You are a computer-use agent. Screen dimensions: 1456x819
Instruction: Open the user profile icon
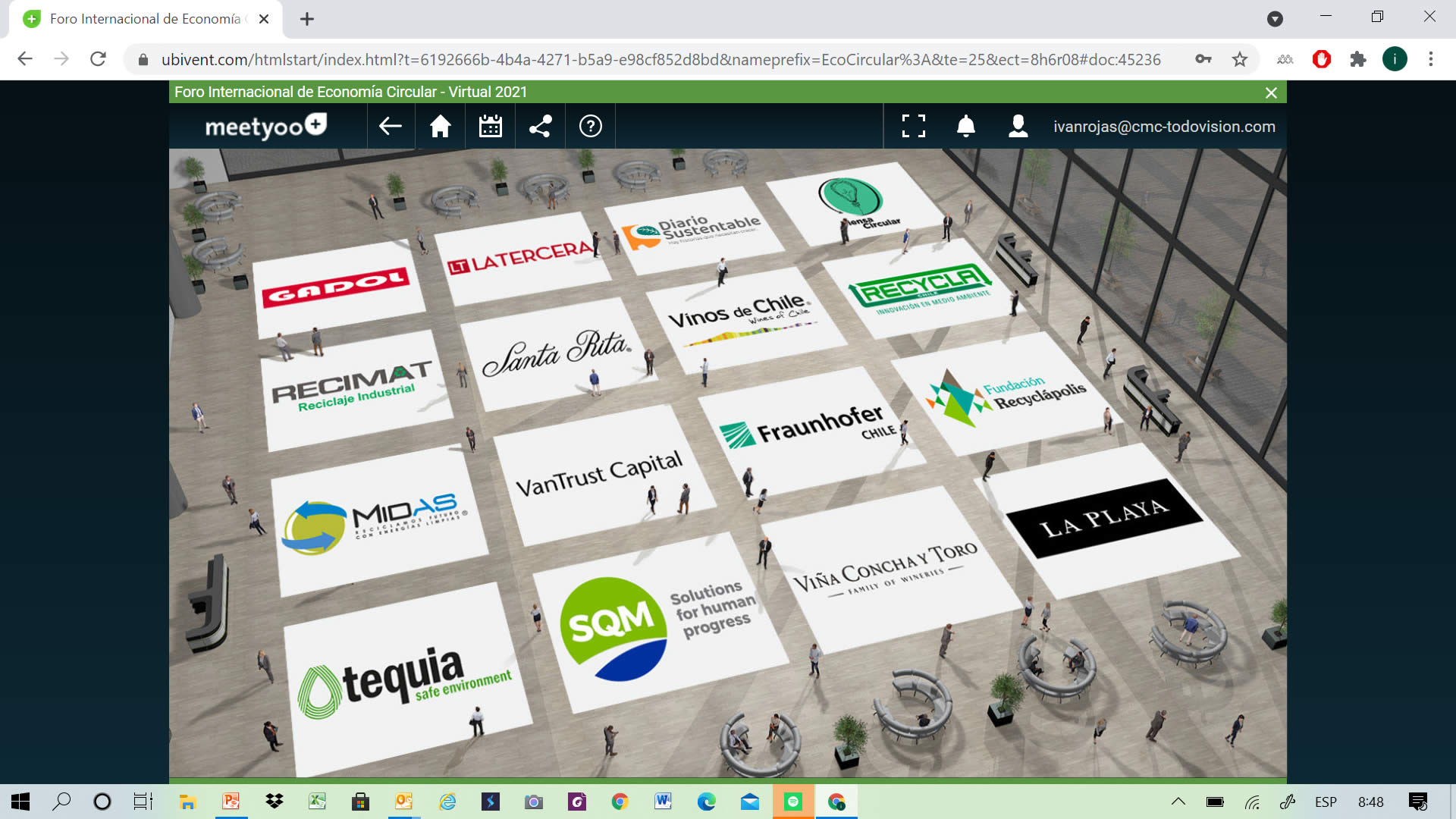(1018, 126)
